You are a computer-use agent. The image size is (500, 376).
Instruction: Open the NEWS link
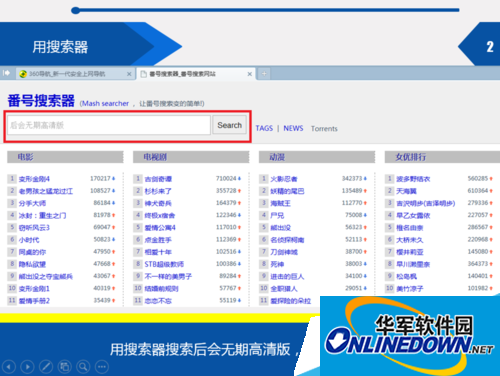pyautogui.click(x=293, y=128)
